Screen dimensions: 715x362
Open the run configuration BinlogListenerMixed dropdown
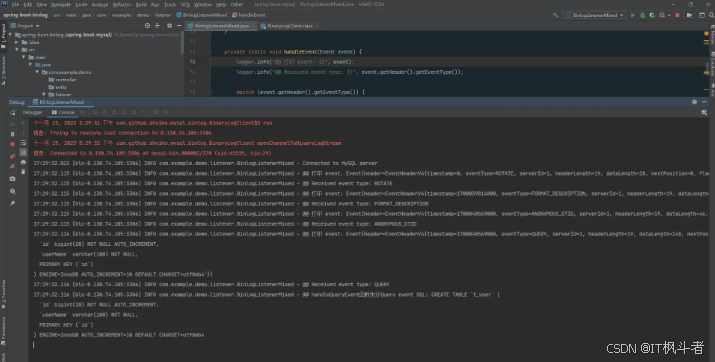[595, 15]
